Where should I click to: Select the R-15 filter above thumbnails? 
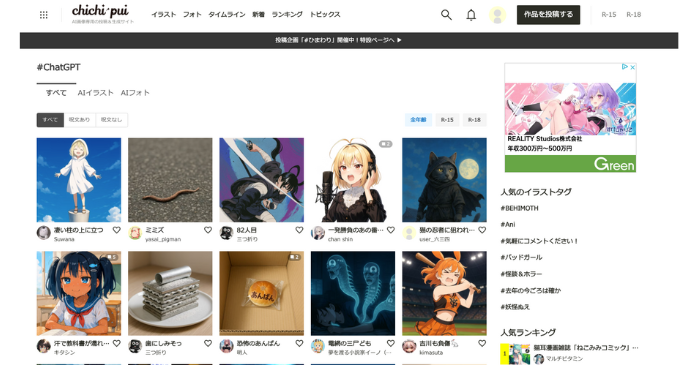[447, 120]
